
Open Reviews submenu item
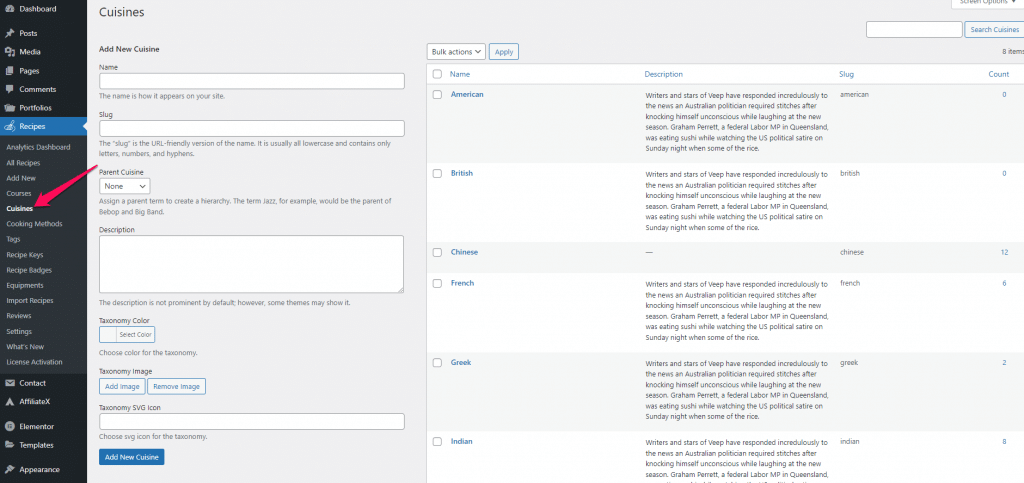click(19, 316)
